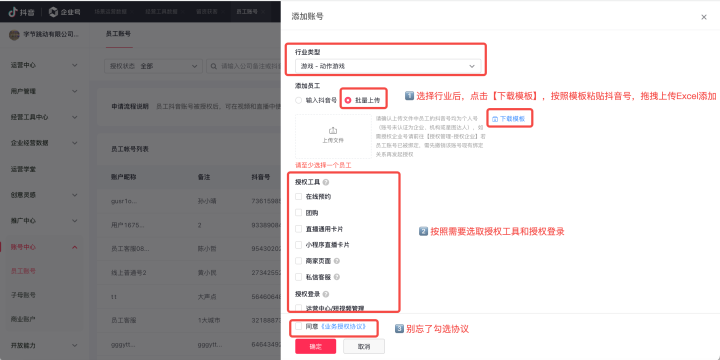The height and width of the screenshot is (360, 720).
Task: Open 运营学堂 in the sidebar
Action: point(23,169)
